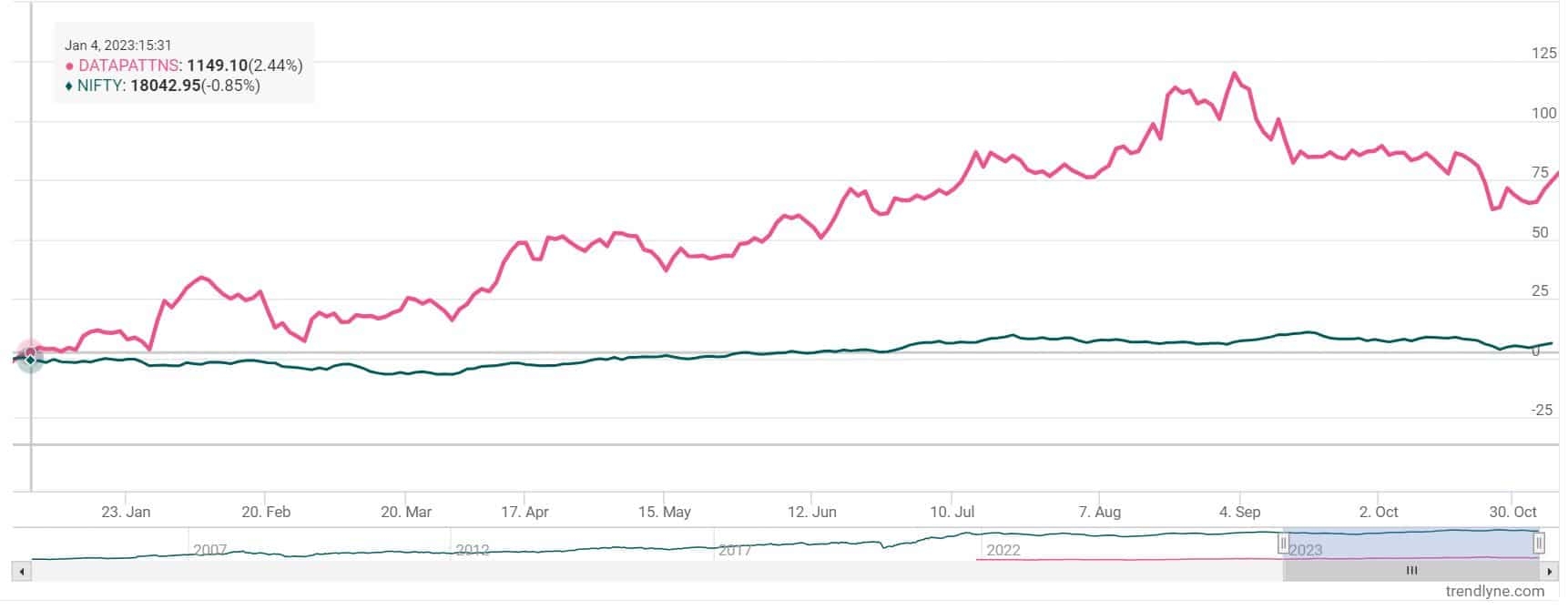Click the pink DATAPATTNS dot in the tooltip
Screen dimensions: 1568x610
click(69, 66)
